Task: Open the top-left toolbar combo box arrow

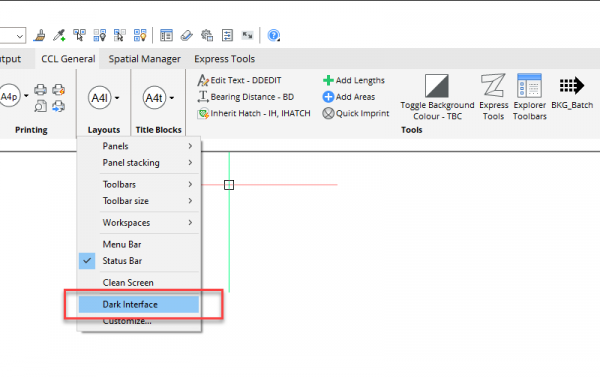Action: point(20,36)
